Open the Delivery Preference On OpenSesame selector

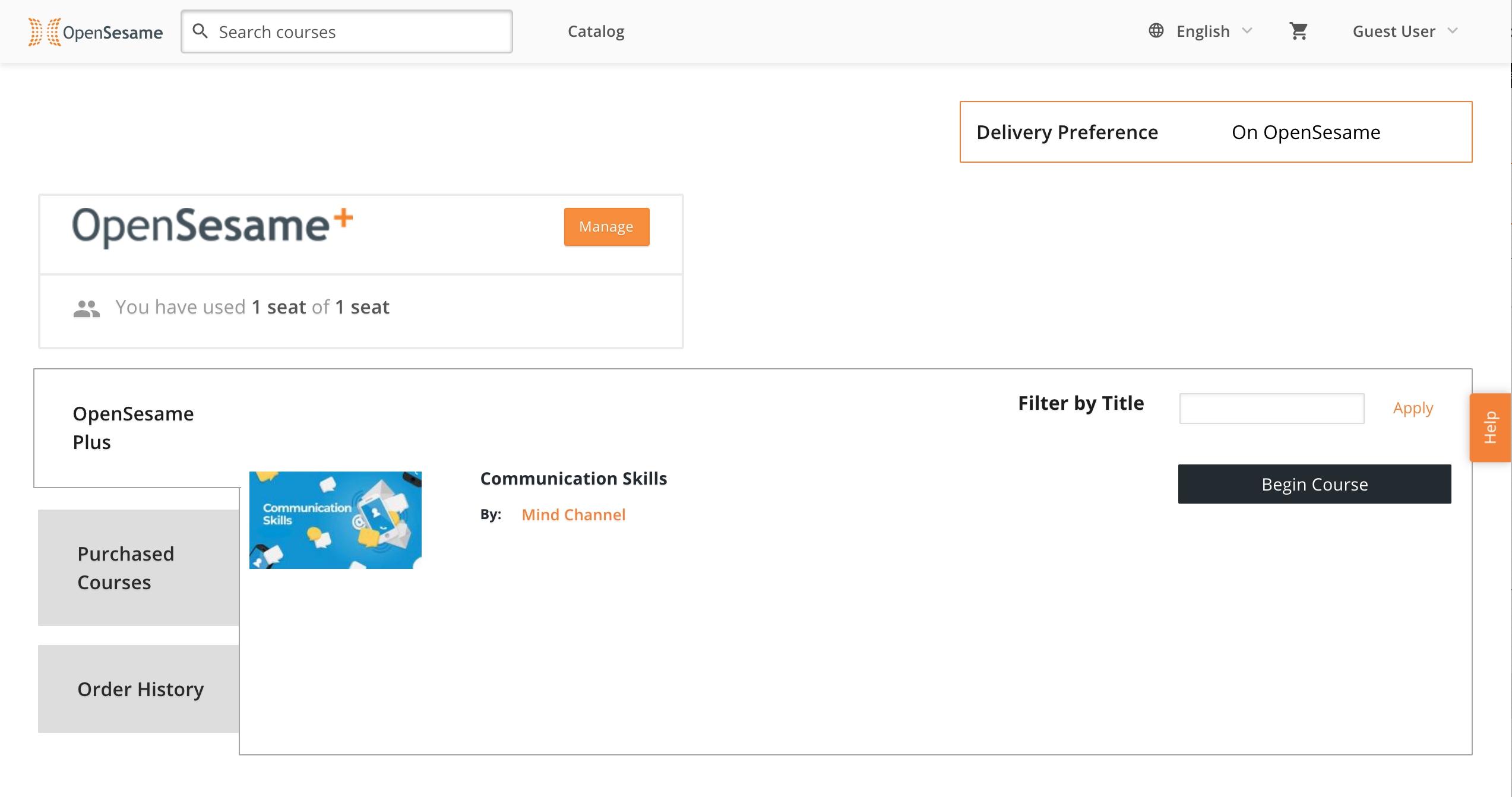1216,132
